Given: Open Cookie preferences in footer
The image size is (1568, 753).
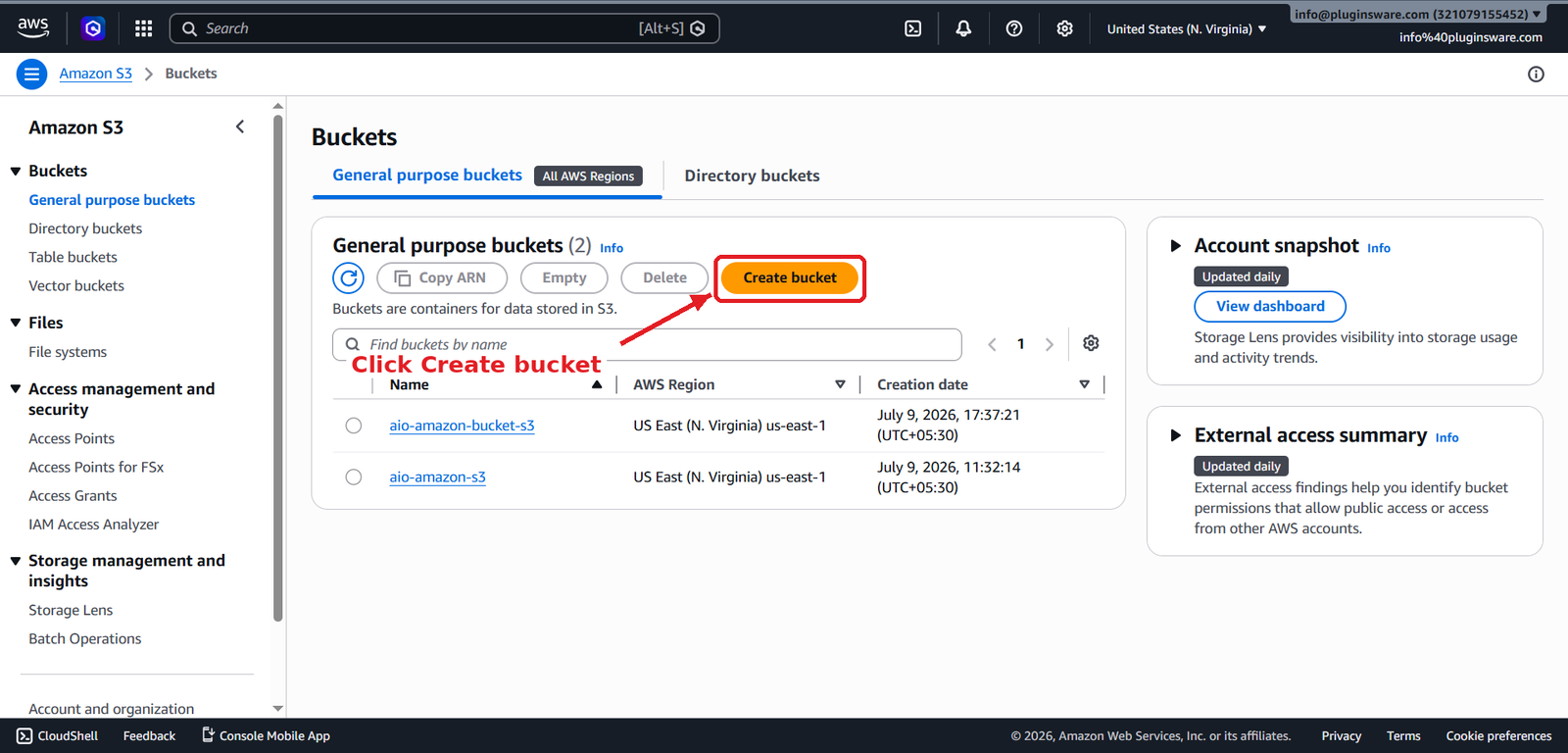Looking at the screenshot, I should point(1498,735).
